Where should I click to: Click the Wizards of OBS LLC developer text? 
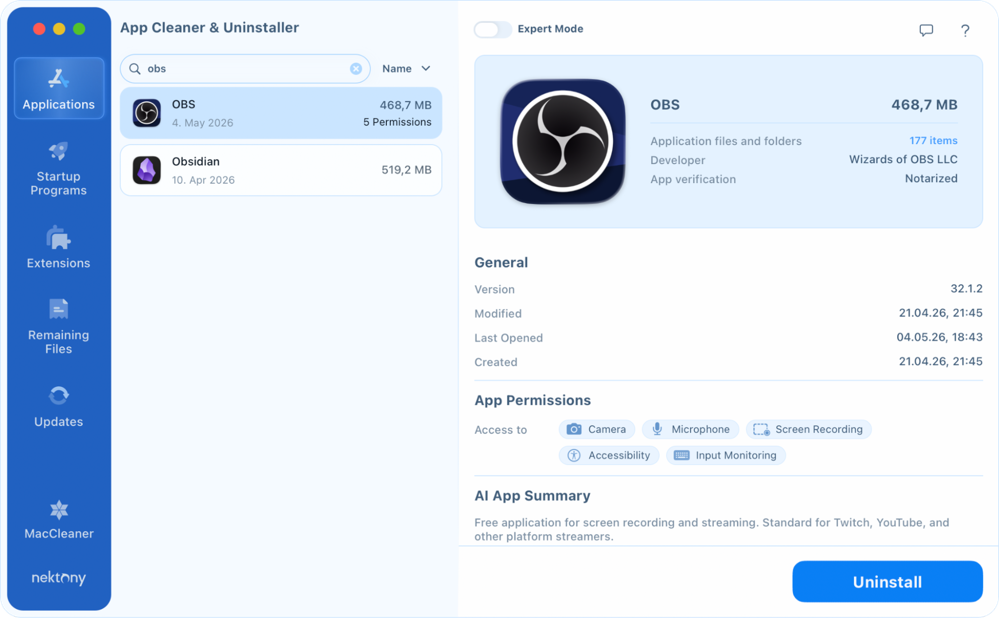pyautogui.click(x=903, y=159)
